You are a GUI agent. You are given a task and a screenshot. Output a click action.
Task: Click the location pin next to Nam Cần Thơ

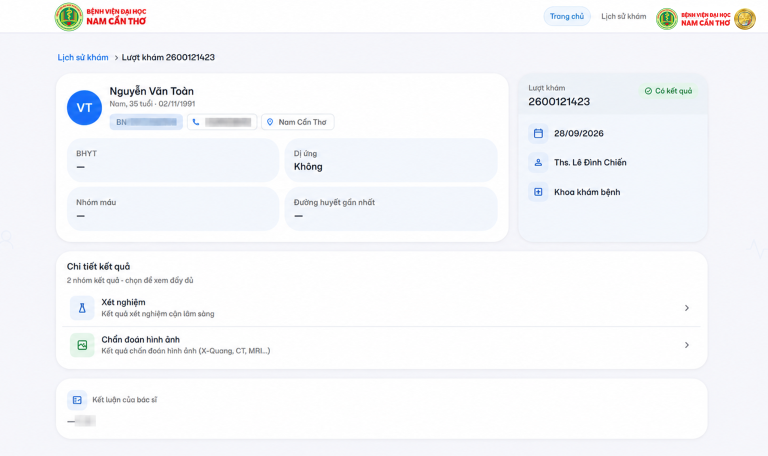click(x=270, y=122)
